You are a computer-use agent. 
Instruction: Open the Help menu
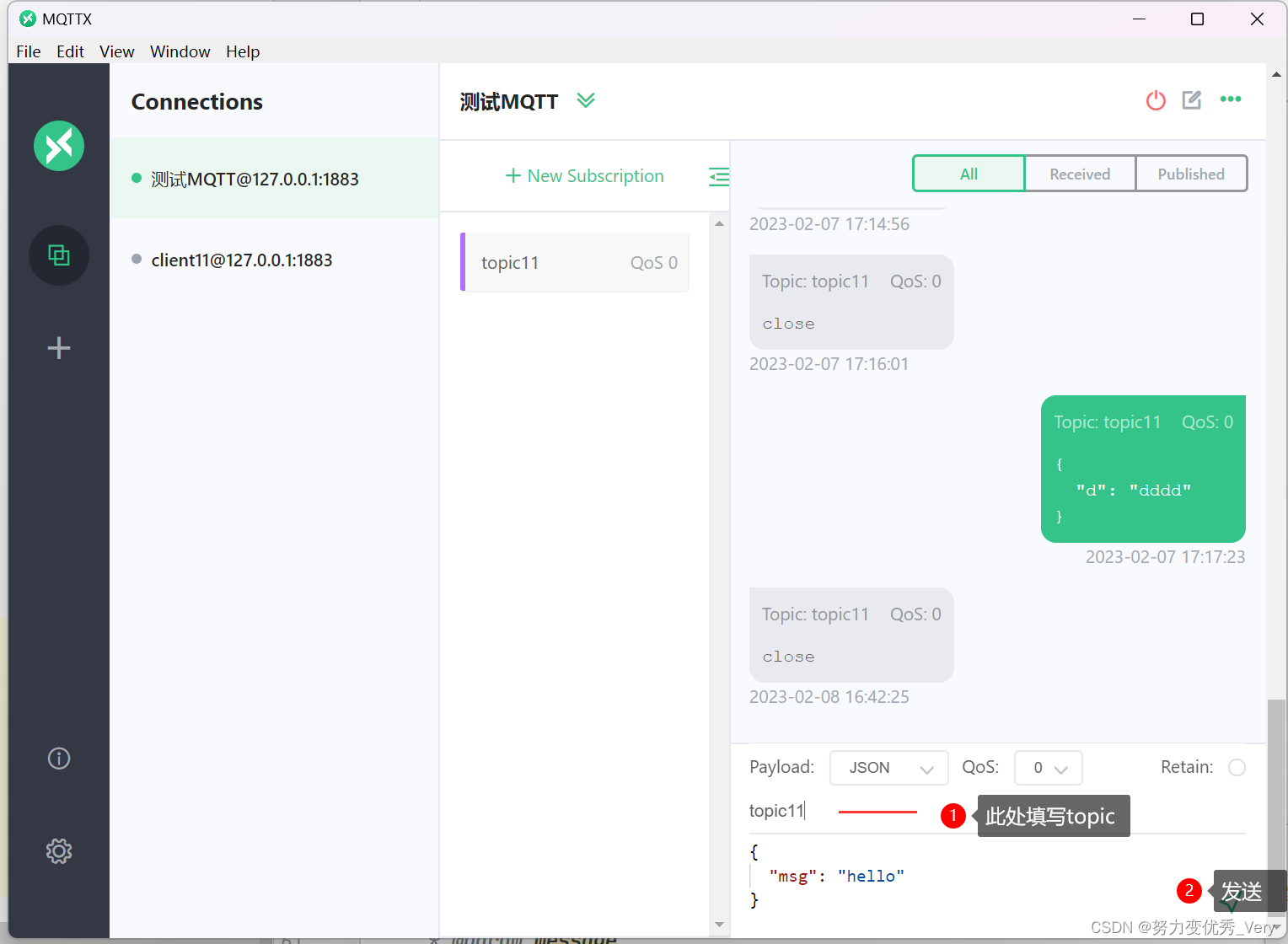[x=243, y=51]
